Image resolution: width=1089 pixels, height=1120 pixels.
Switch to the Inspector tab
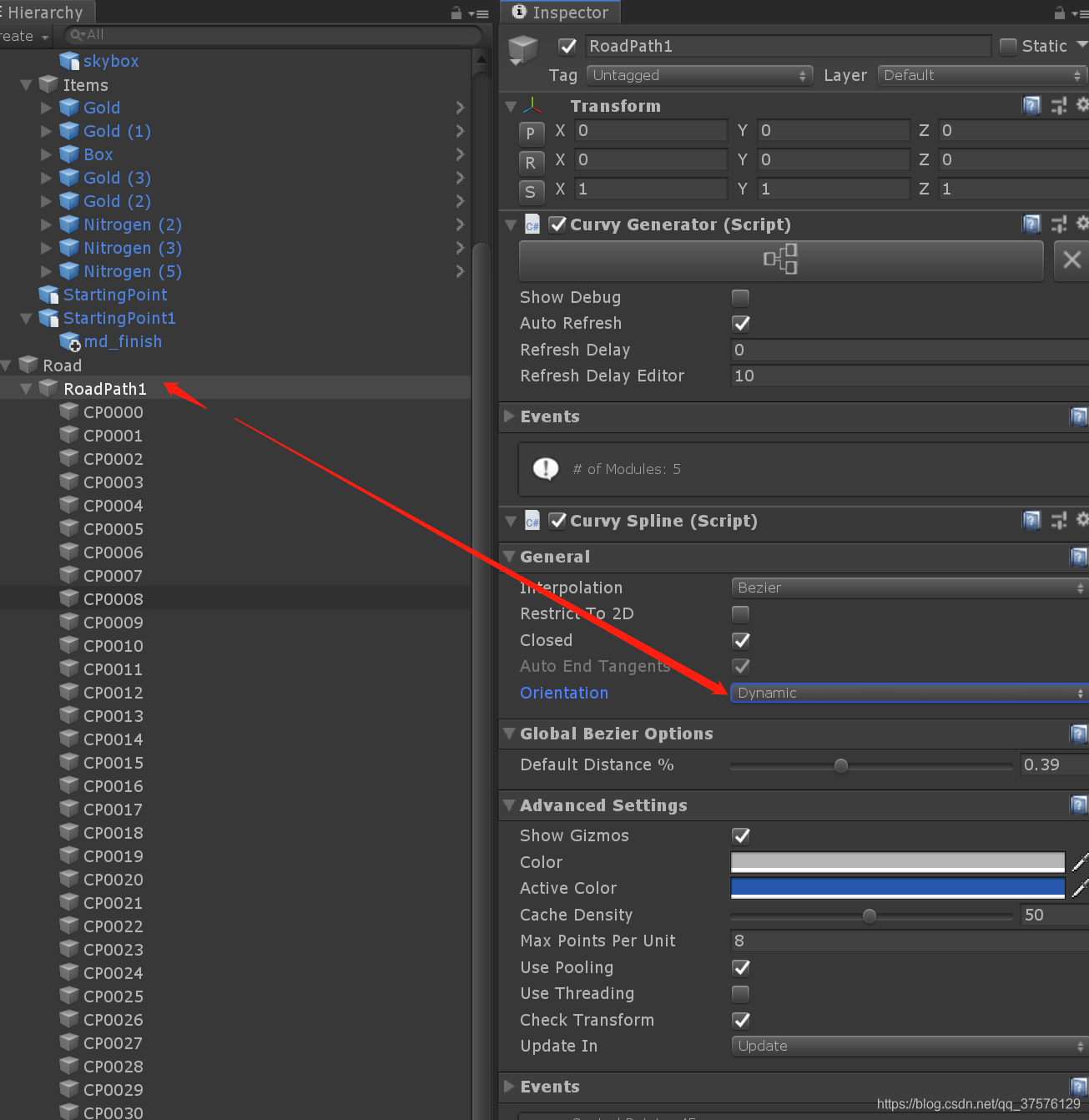[560, 12]
